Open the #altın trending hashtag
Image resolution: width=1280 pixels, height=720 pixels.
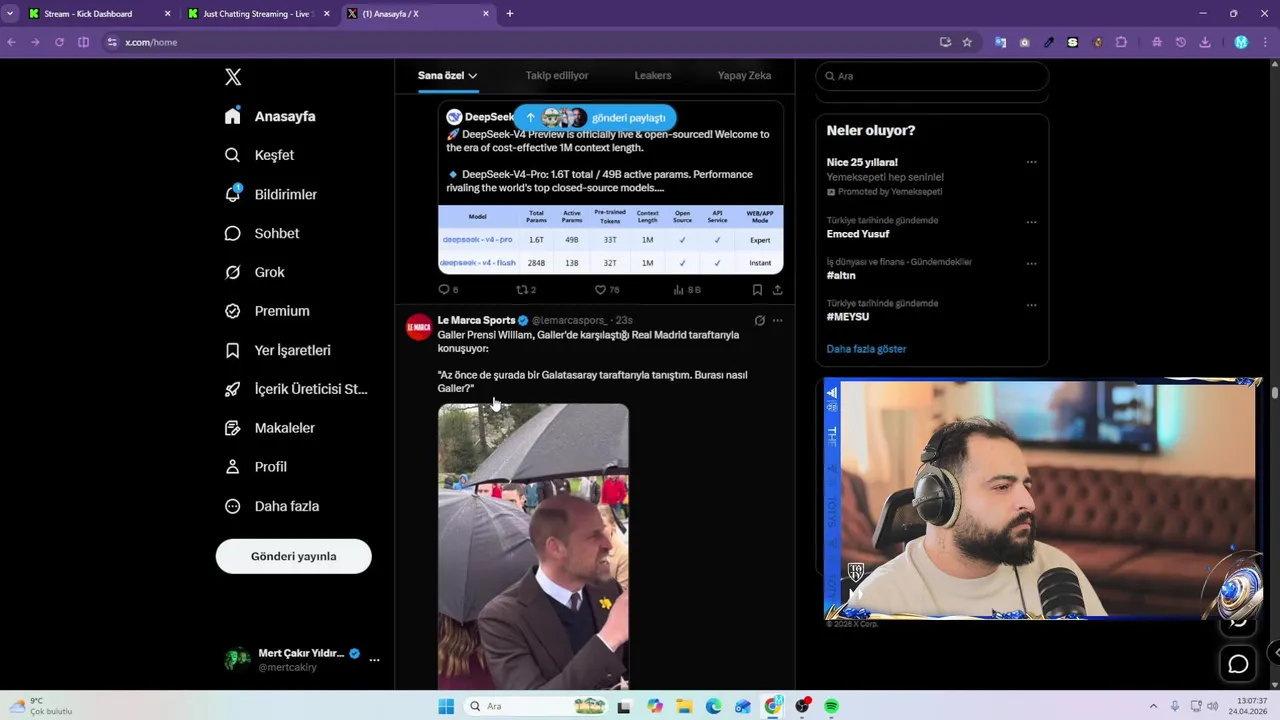[x=841, y=275]
